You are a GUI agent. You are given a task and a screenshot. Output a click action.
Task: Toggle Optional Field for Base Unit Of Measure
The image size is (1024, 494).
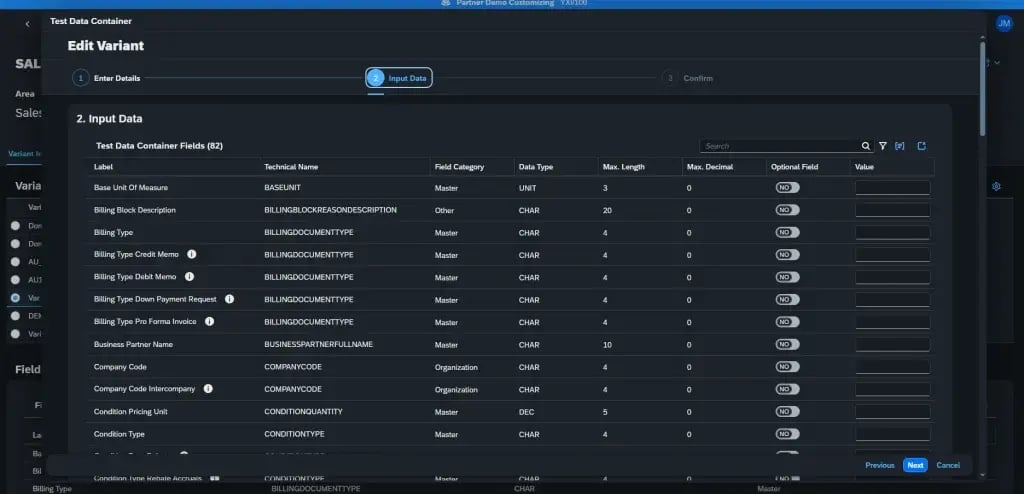tap(787, 188)
